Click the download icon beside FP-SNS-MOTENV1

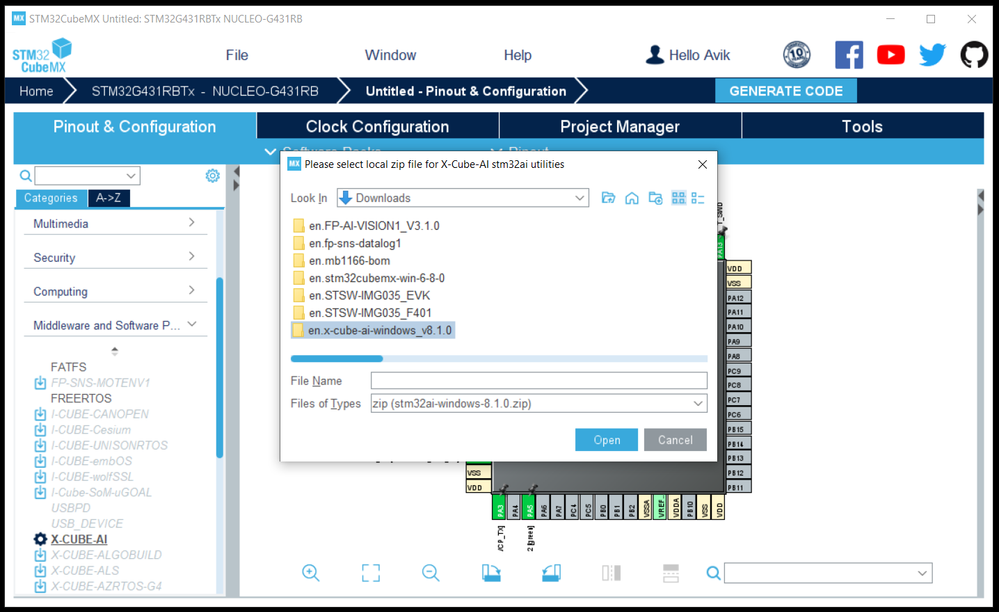40,383
